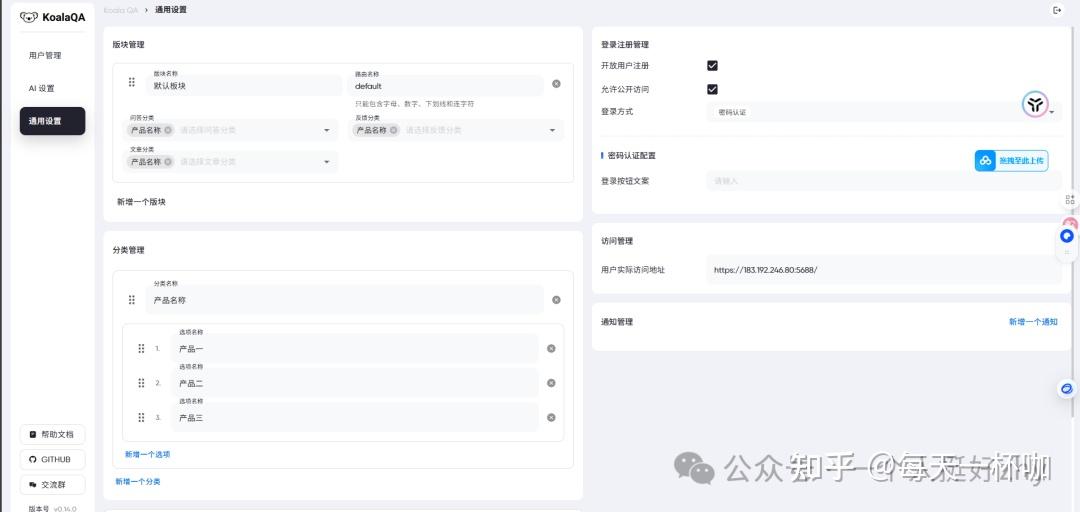Click the 用户实际访问地址 URL field
The image size is (1080, 512).
pos(884,270)
